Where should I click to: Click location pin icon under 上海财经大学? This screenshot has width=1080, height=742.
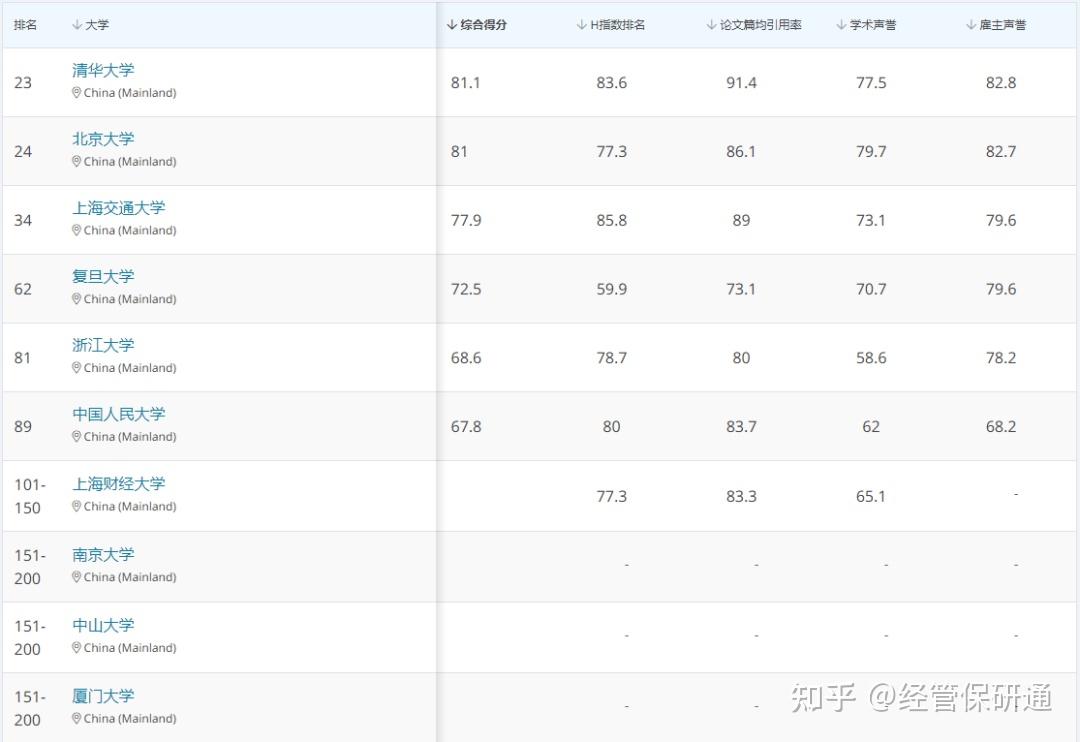76,506
